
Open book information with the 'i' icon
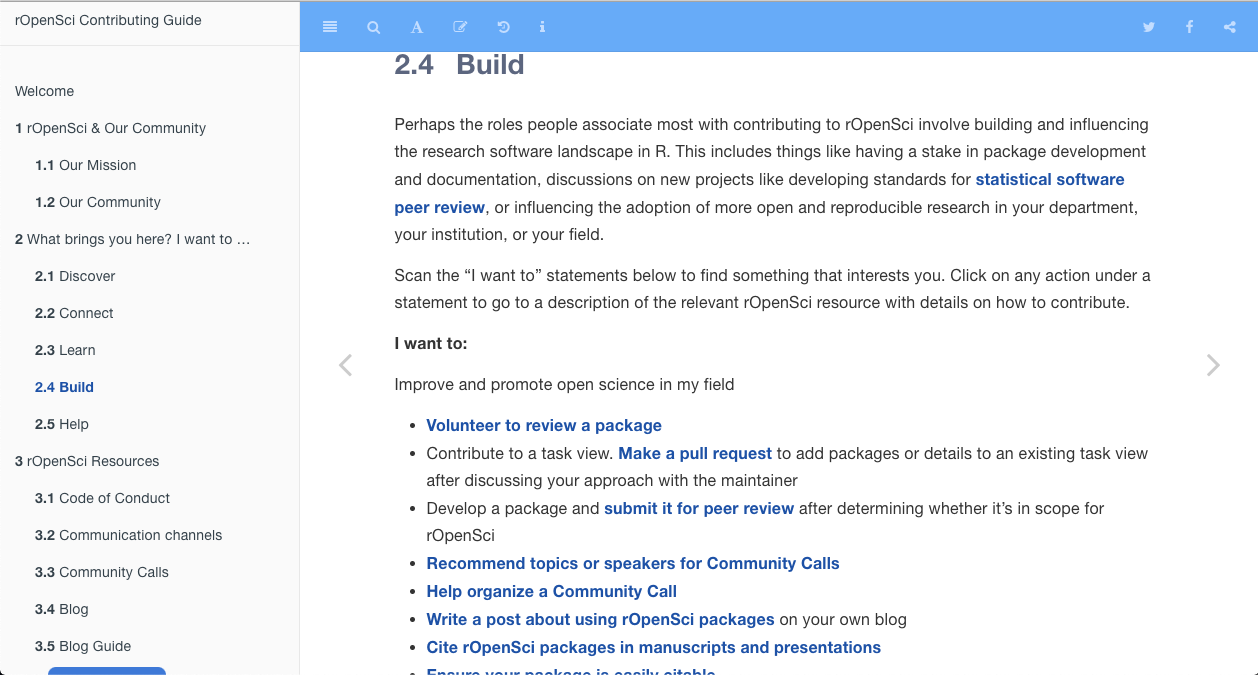click(542, 27)
